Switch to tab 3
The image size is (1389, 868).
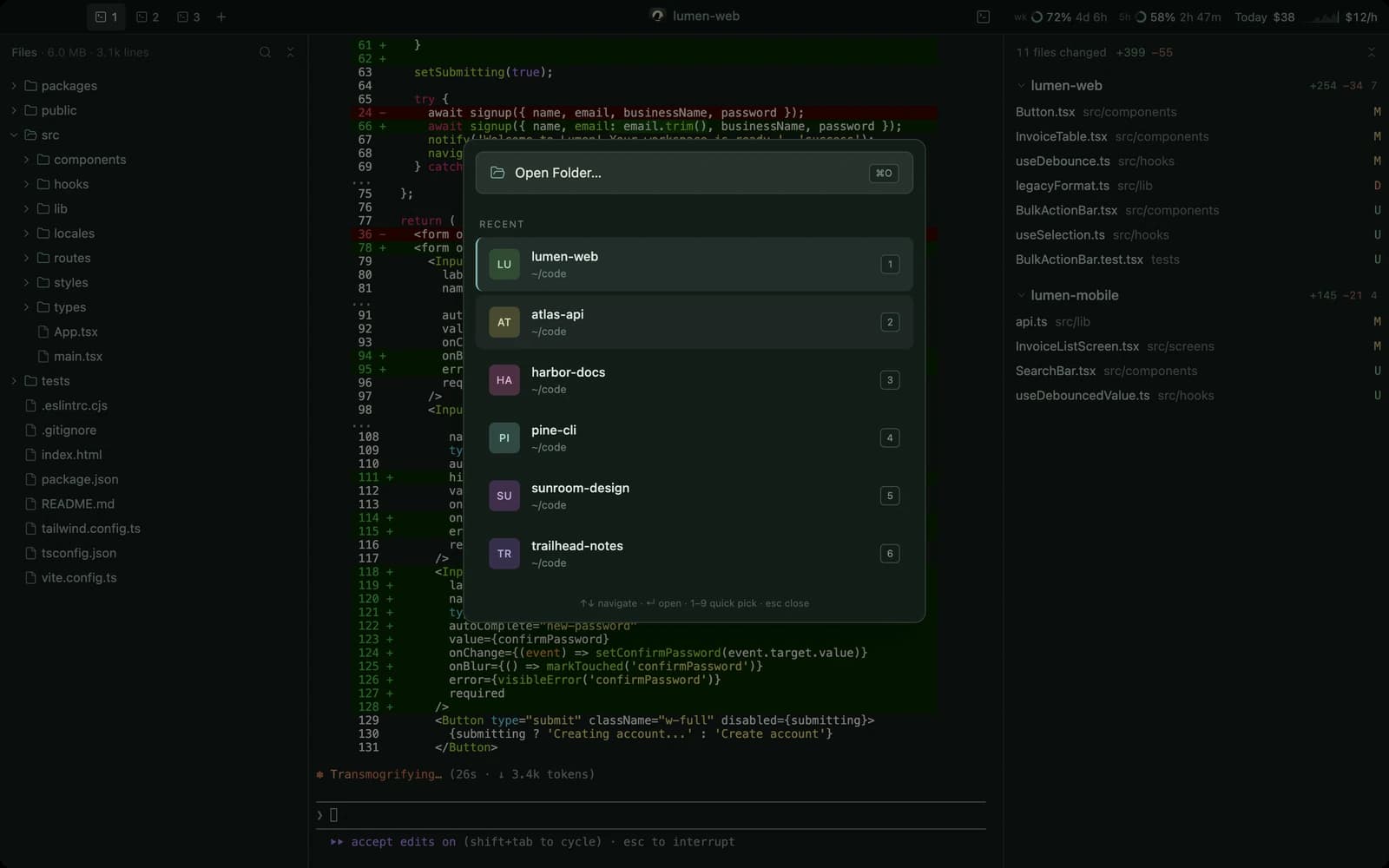[x=188, y=16]
